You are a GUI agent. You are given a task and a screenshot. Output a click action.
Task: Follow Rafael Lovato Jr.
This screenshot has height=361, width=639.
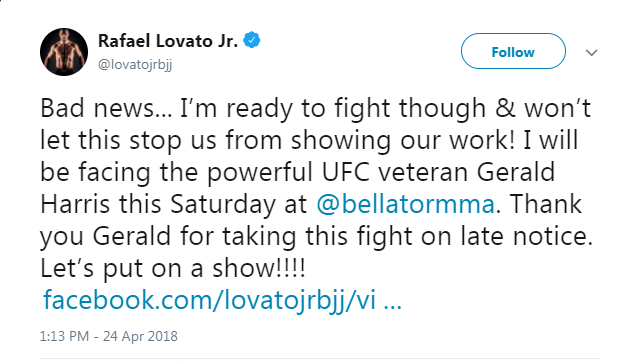513,51
